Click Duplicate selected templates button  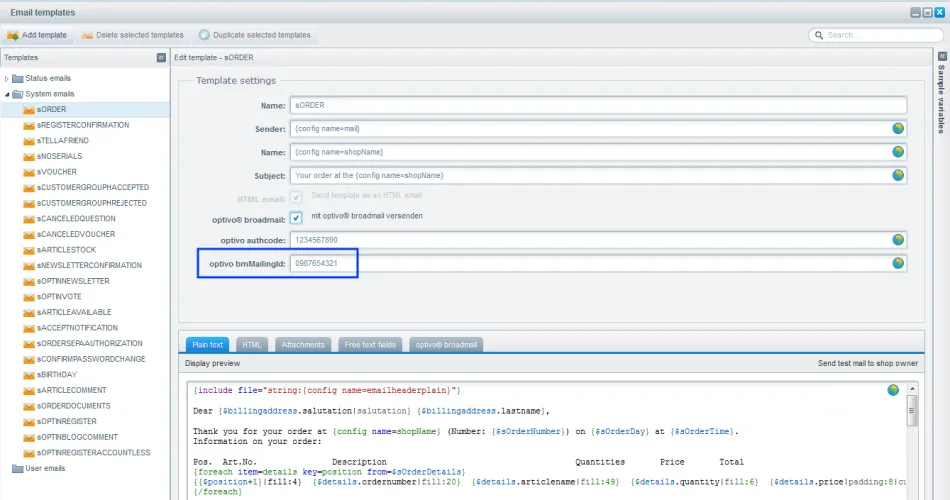point(255,35)
